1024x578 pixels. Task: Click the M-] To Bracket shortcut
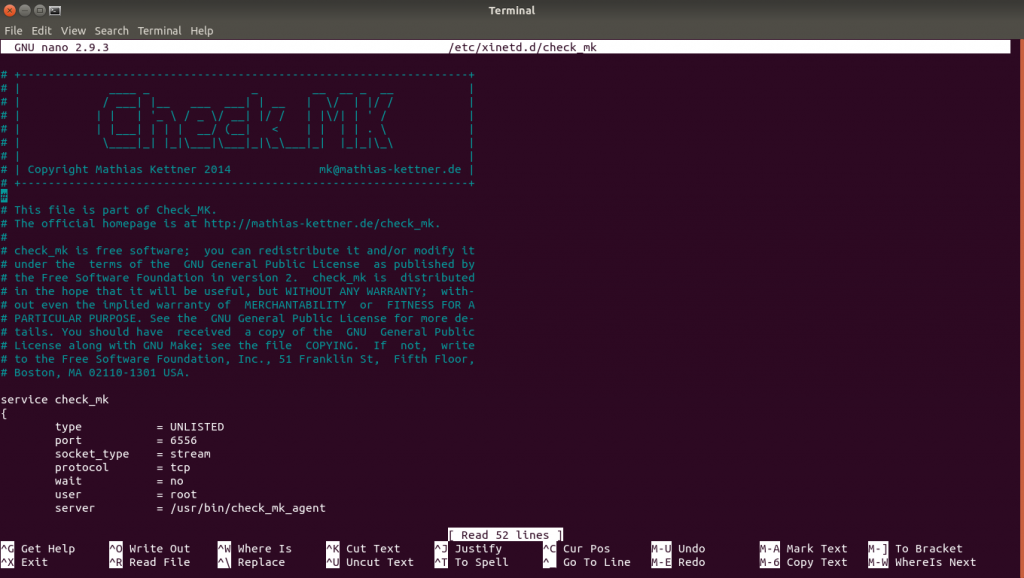pos(915,549)
